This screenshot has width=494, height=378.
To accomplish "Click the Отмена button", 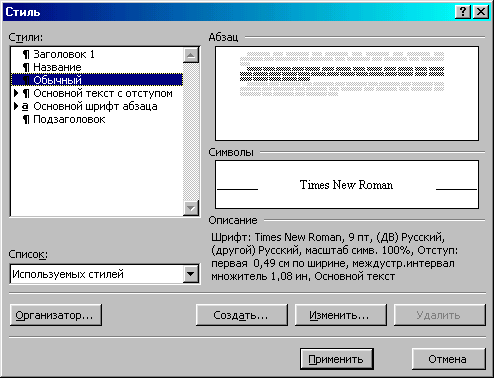I will tap(449, 359).
